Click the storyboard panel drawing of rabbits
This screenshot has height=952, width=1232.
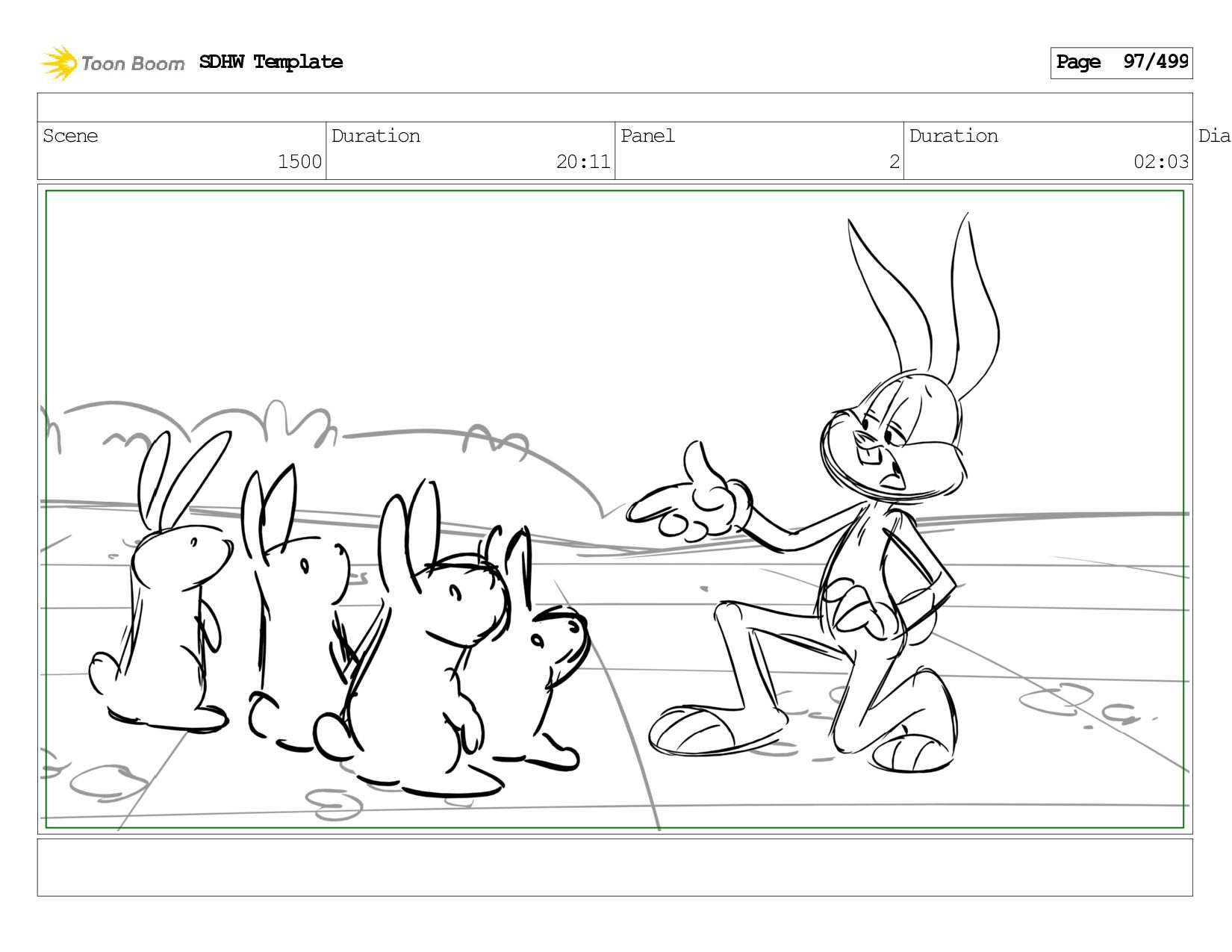pyautogui.click(x=615, y=509)
